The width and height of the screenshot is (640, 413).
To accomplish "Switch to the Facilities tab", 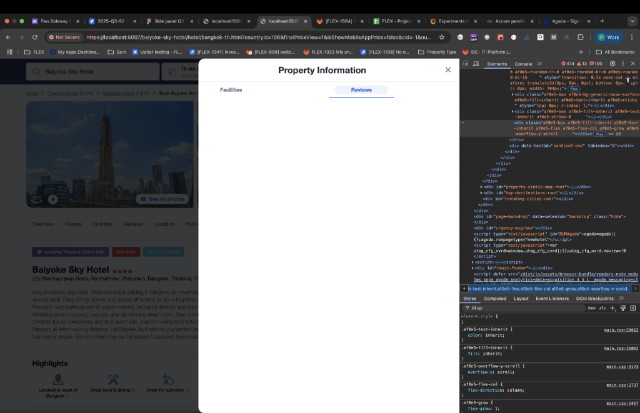I will (231, 90).
